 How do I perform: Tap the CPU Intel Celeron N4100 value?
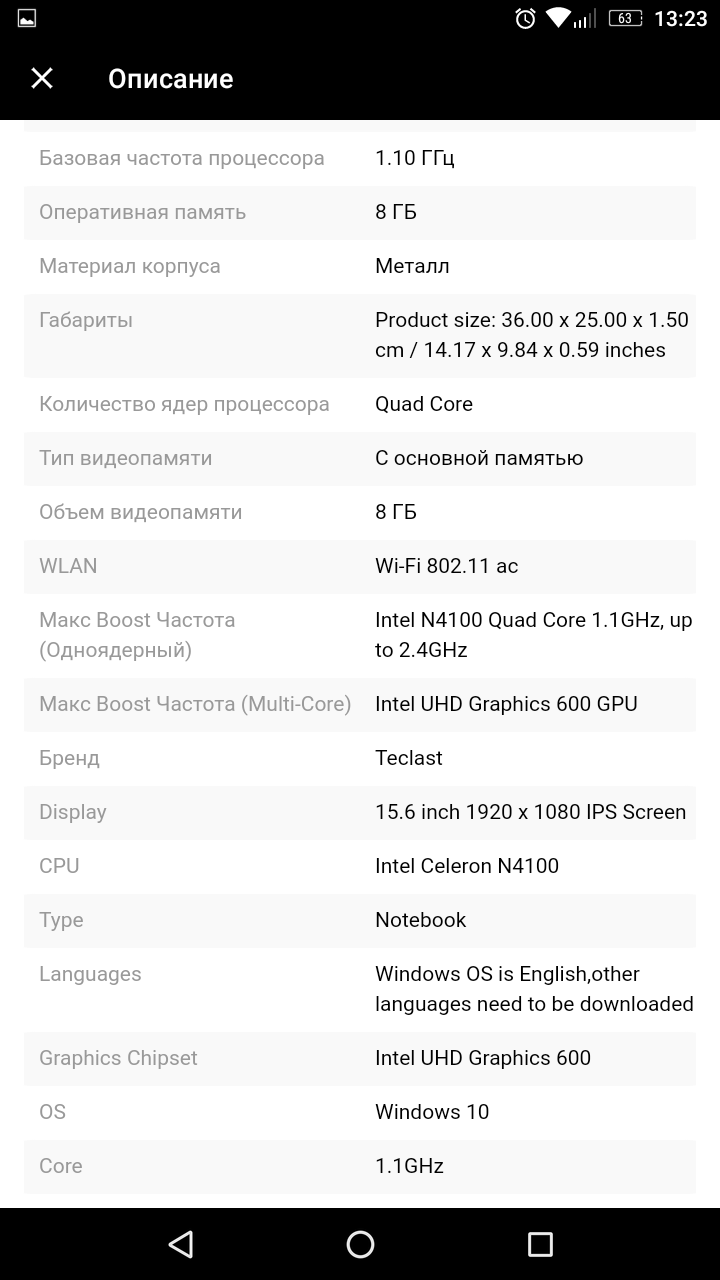pos(467,866)
